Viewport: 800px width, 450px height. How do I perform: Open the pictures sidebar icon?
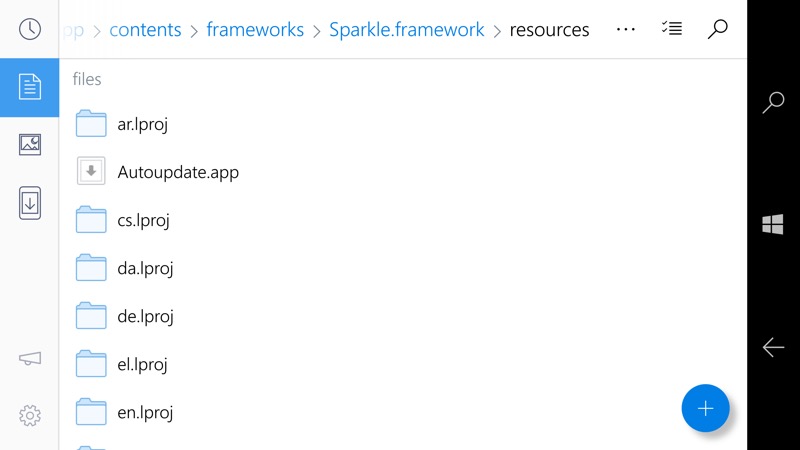[x=30, y=145]
